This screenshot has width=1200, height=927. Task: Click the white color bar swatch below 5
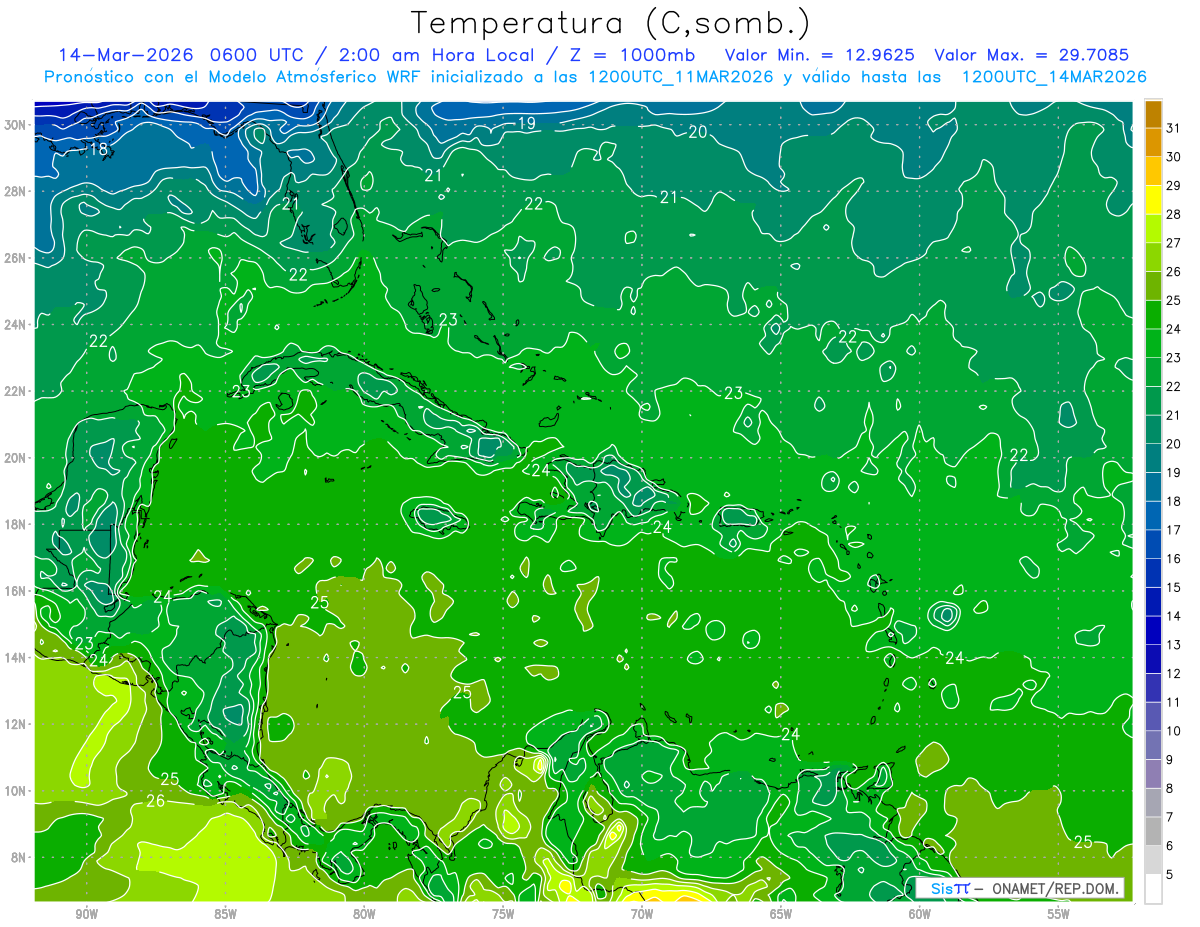pyautogui.click(x=1153, y=889)
